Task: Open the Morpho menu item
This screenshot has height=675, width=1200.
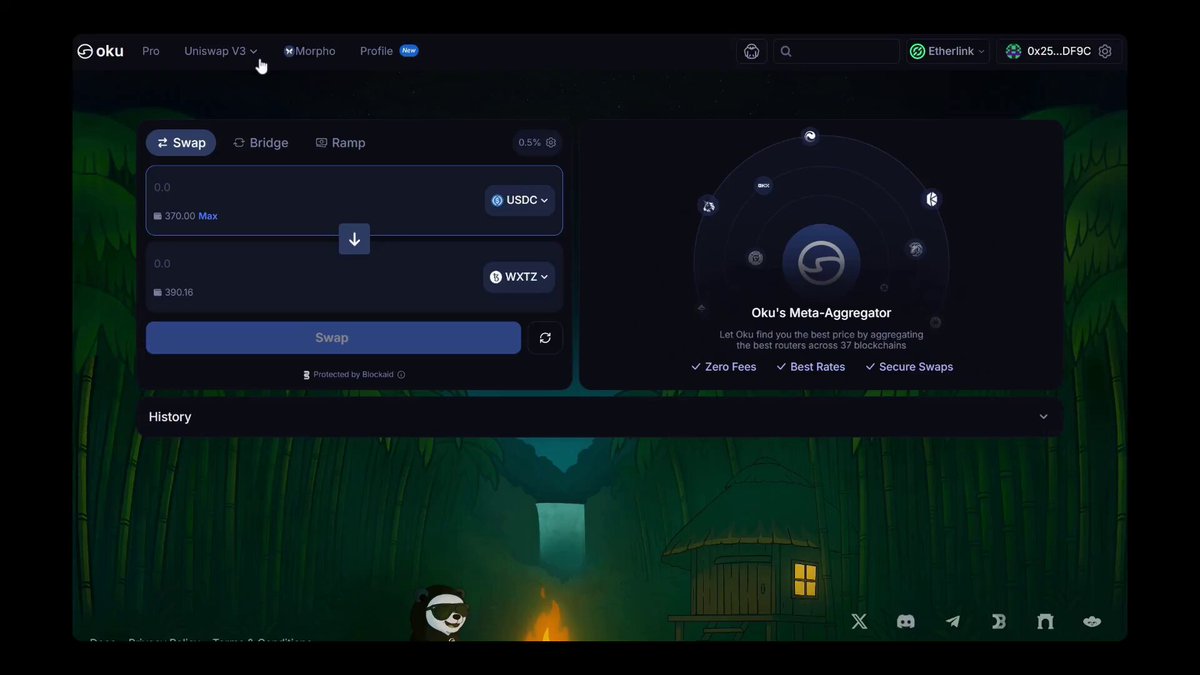Action: click(x=310, y=51)
